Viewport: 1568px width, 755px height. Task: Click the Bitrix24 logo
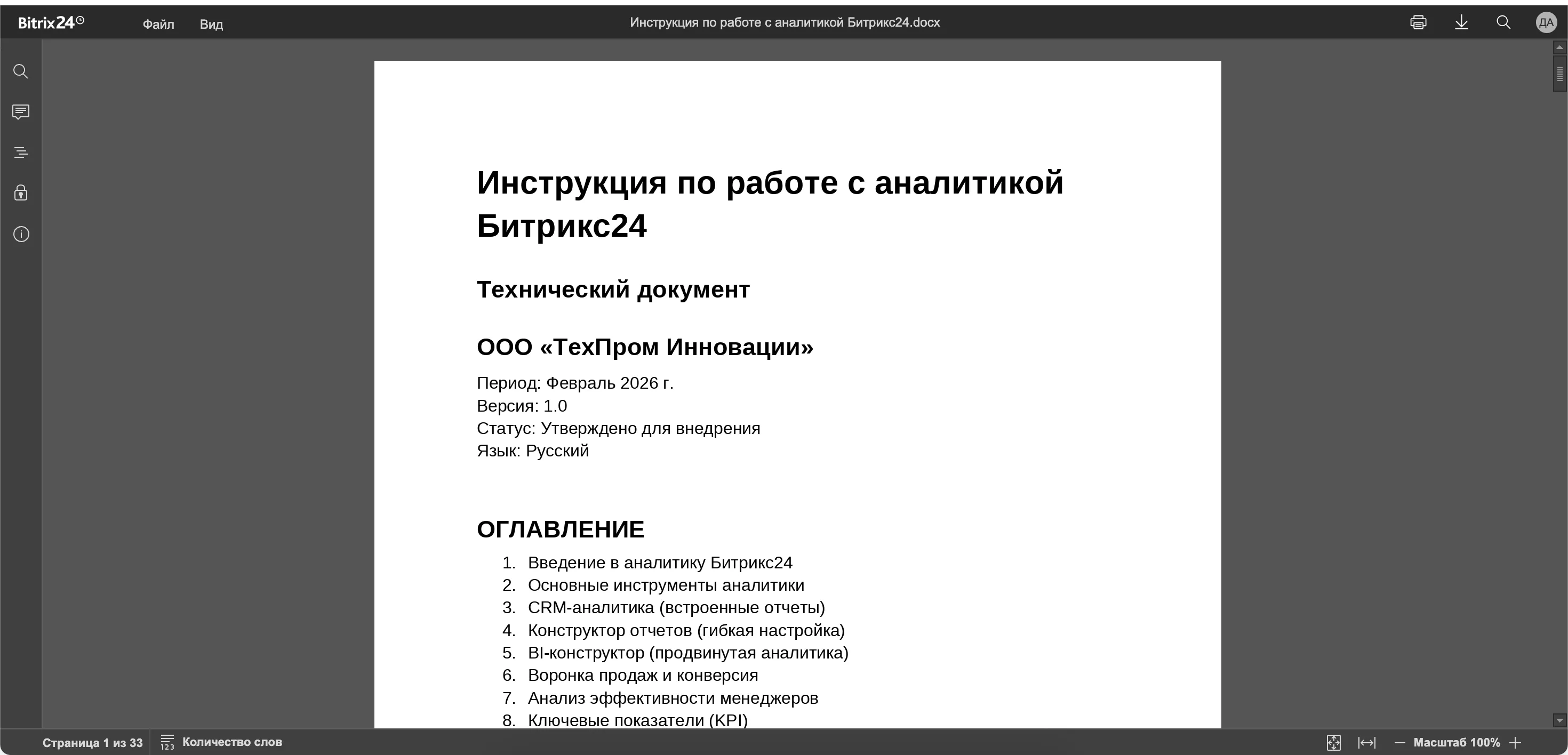pos(51,22)
